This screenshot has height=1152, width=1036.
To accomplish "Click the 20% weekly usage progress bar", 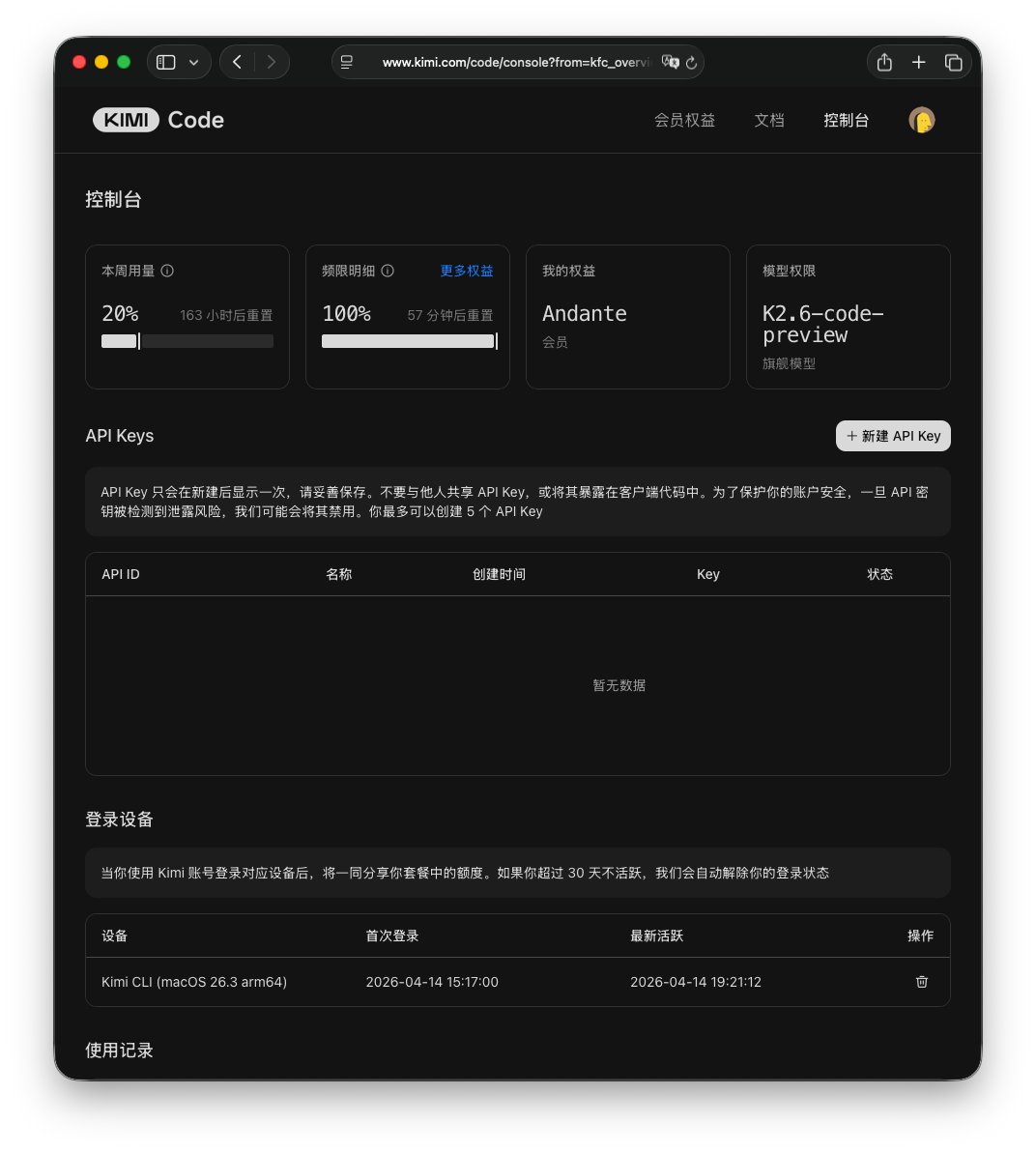I will [187, 341].
